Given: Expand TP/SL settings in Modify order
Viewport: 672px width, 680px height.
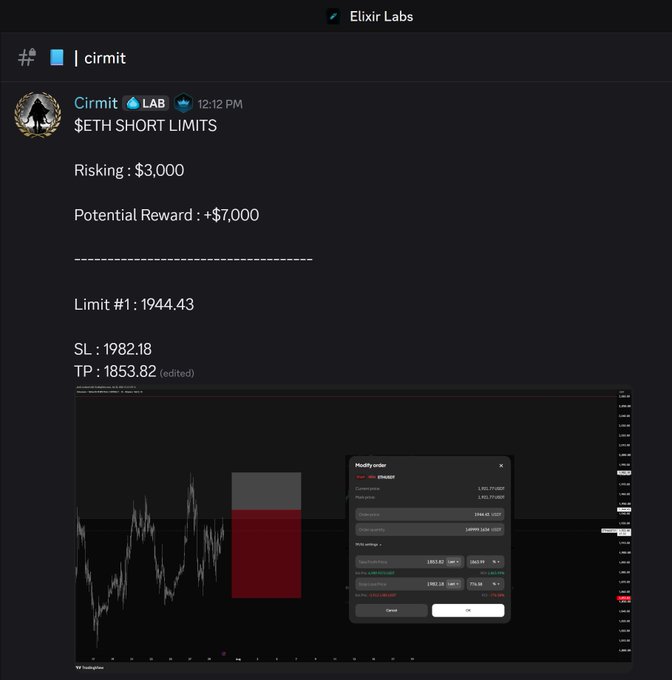Looking at the screenshot, I should tap(368, 544).
